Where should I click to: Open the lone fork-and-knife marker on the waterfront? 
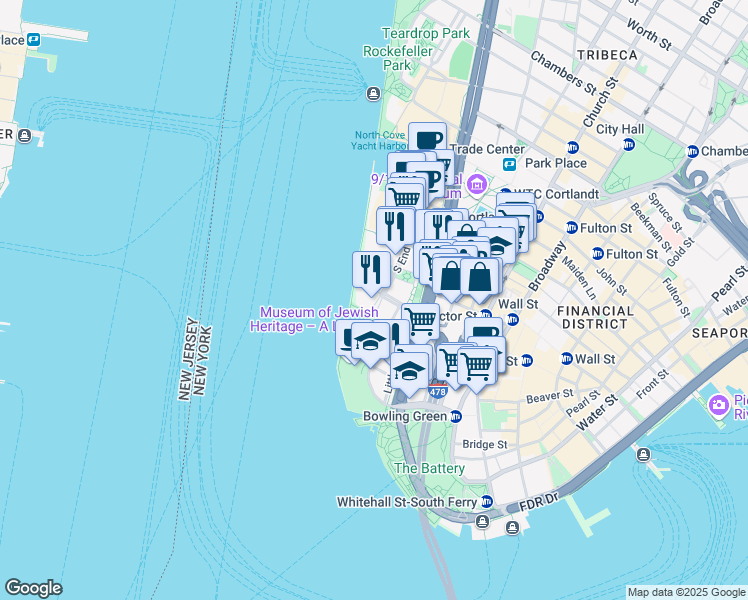pos(371,272)
